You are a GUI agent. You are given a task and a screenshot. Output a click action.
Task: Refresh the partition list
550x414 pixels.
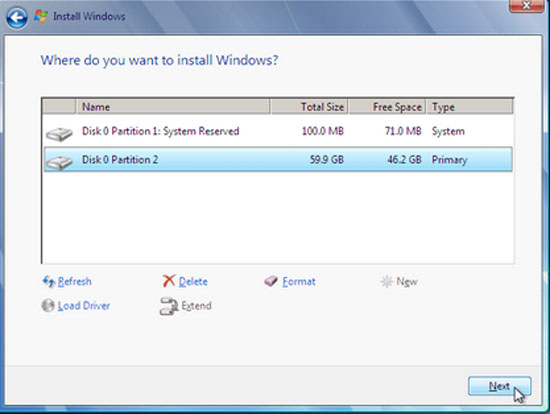tap(74, 281)
